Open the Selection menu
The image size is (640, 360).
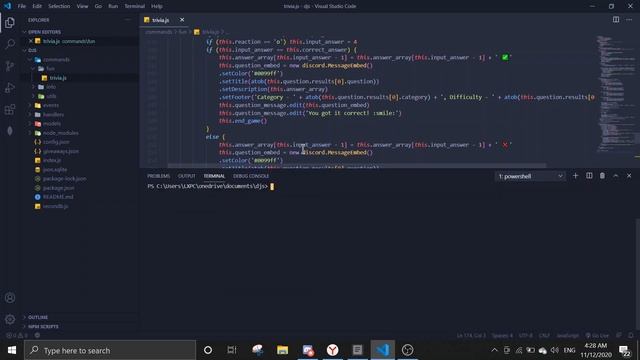(59, 6)
